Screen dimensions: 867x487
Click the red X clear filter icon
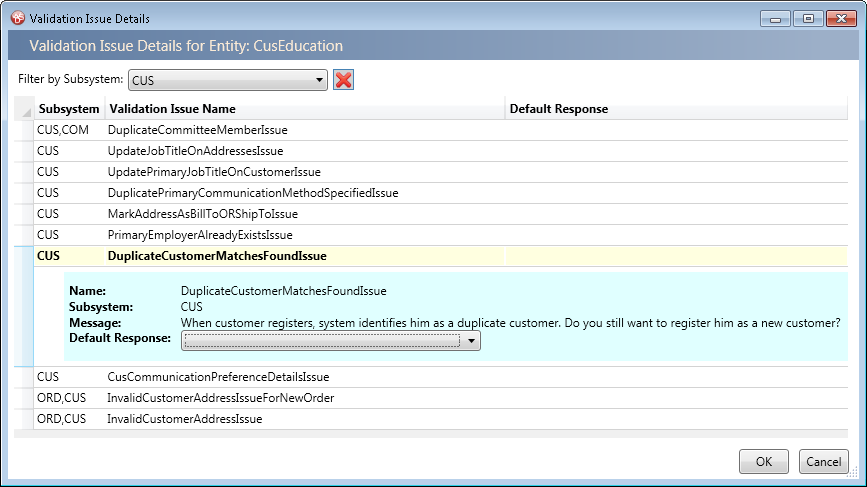pos(343,80)
